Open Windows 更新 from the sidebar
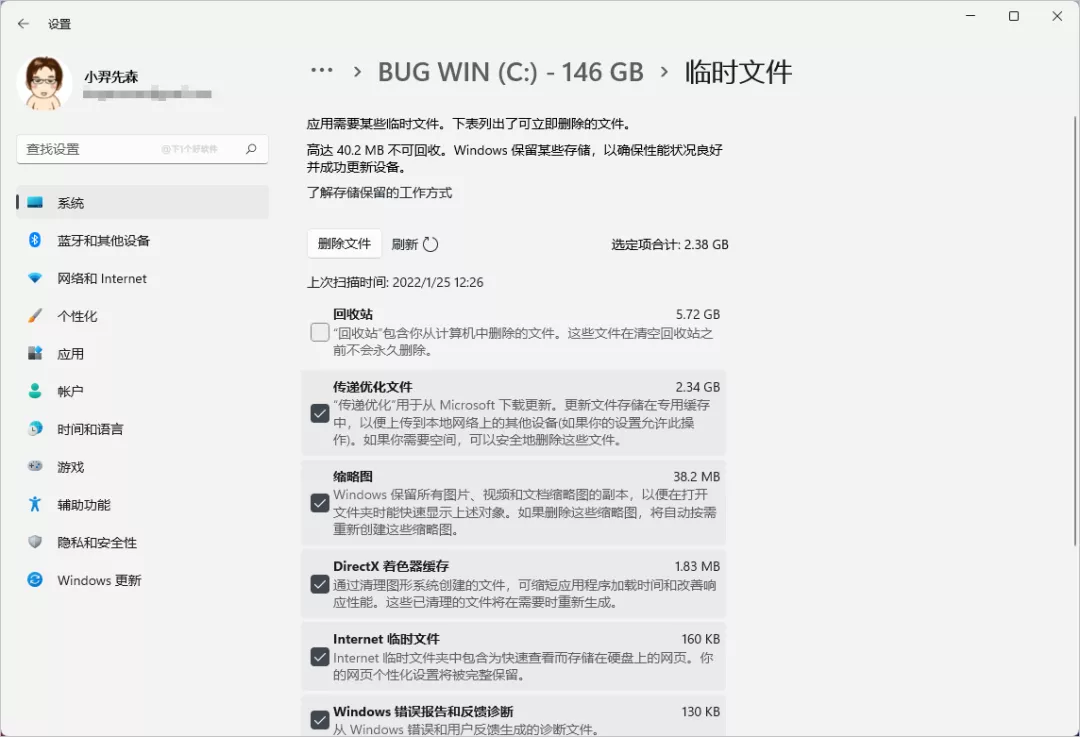1080x737 pixels. [97, 579]
